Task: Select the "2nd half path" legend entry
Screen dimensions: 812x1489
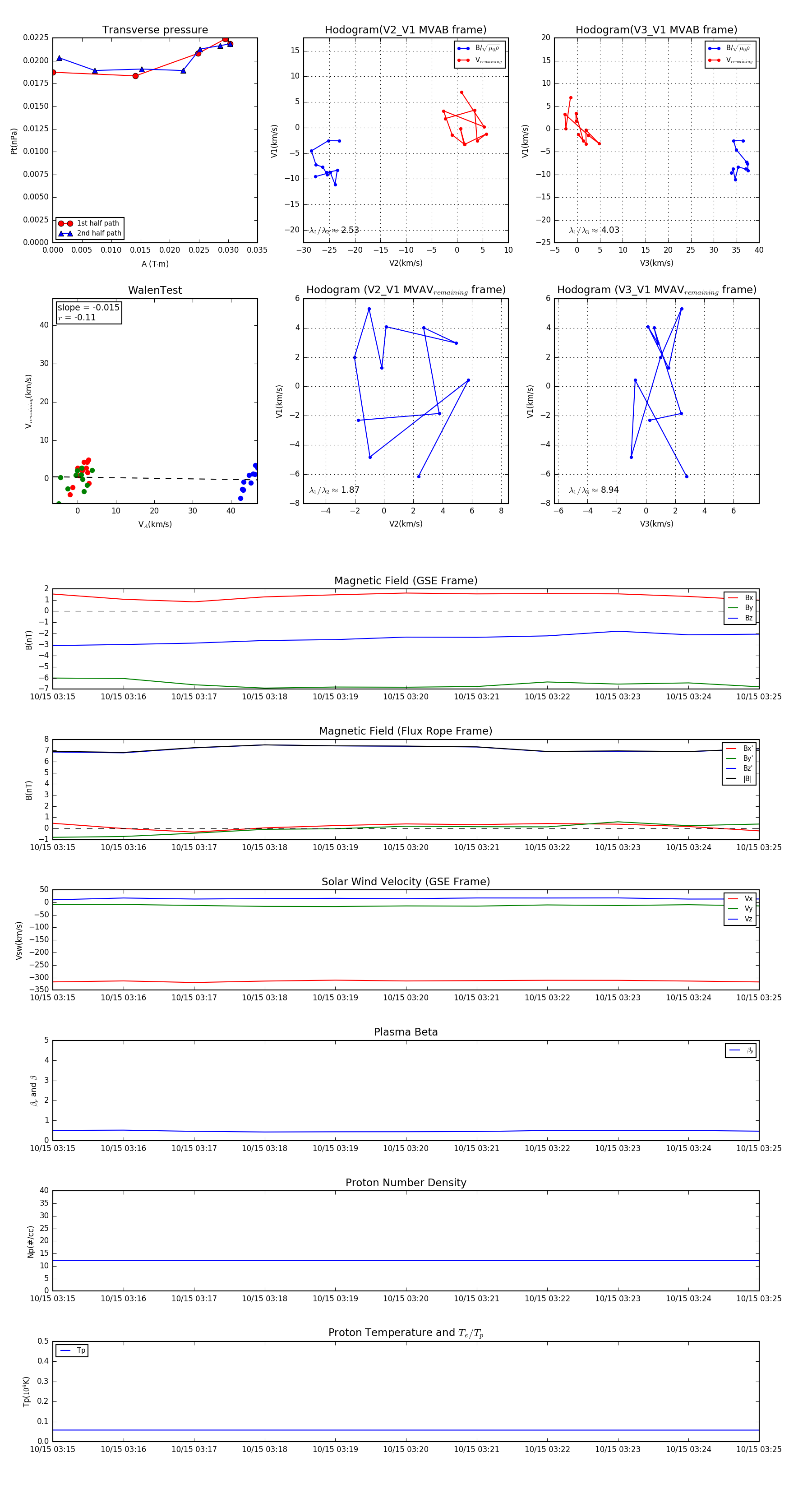Action: (x=90, y=234)
